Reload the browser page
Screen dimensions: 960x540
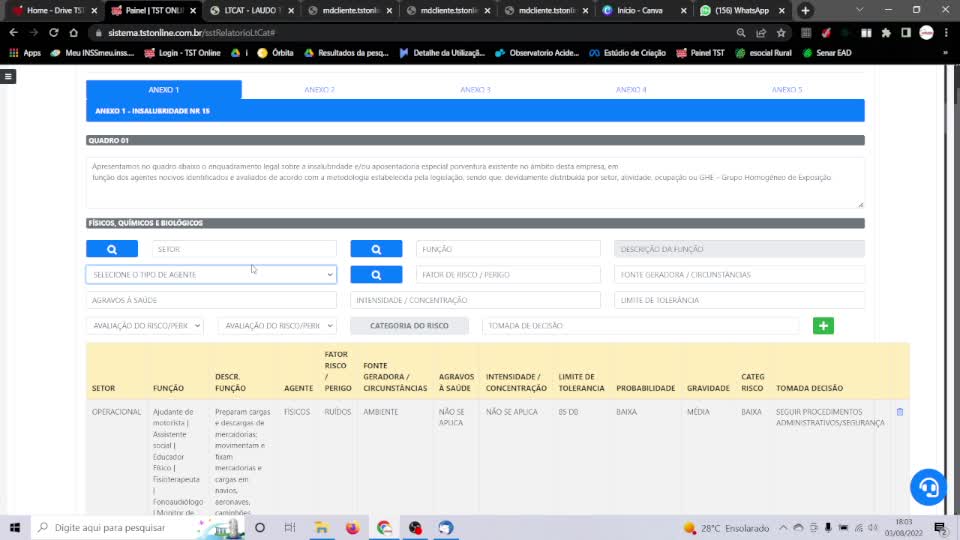point(53,33)
